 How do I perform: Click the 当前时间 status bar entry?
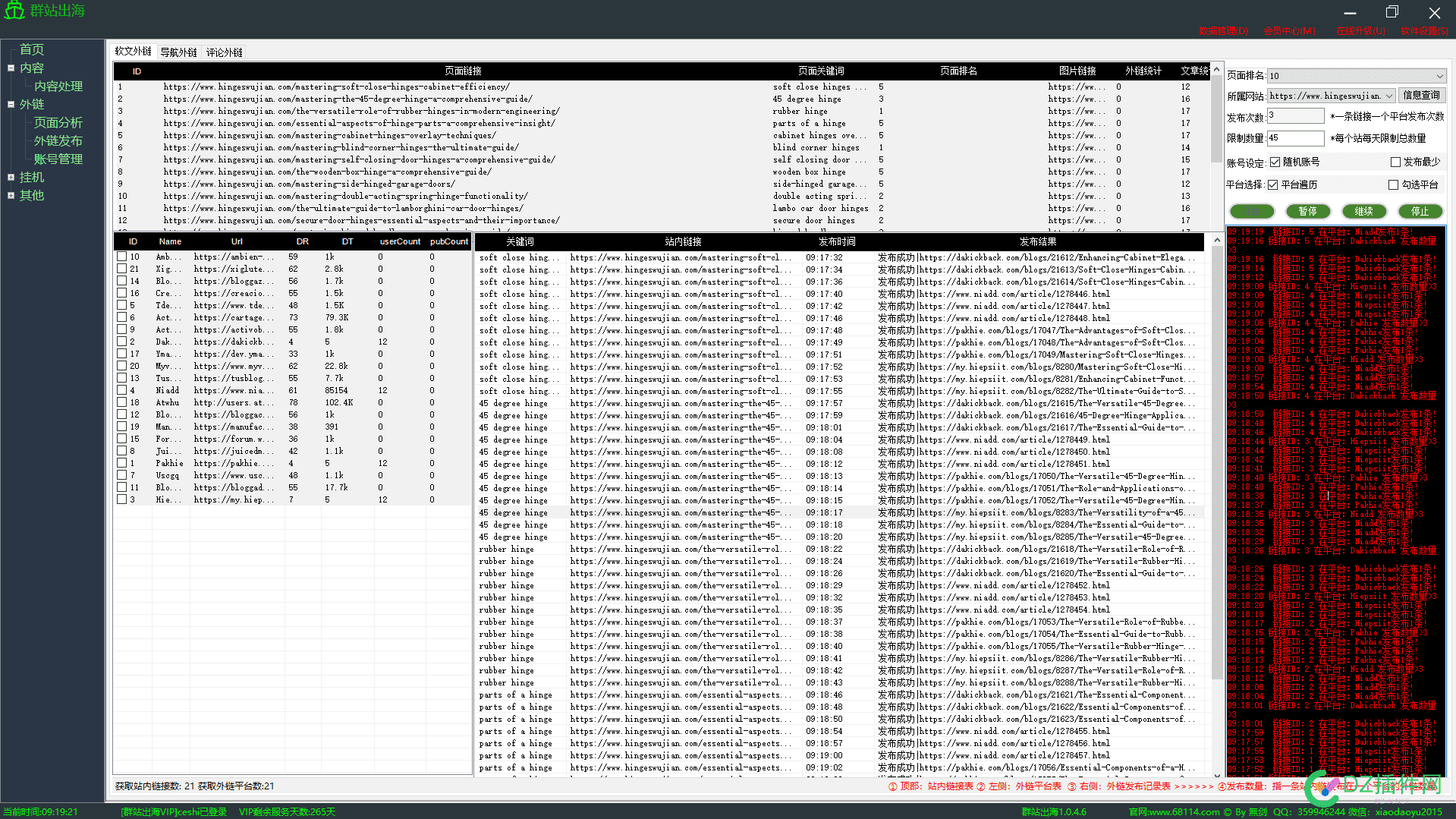click(40, 811)
